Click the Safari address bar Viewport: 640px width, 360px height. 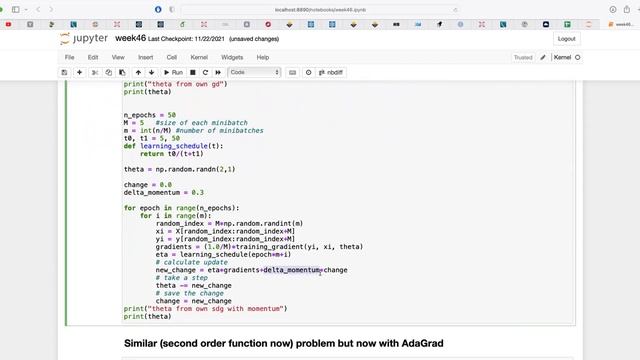pyautogui.click(x=320, y=10)
